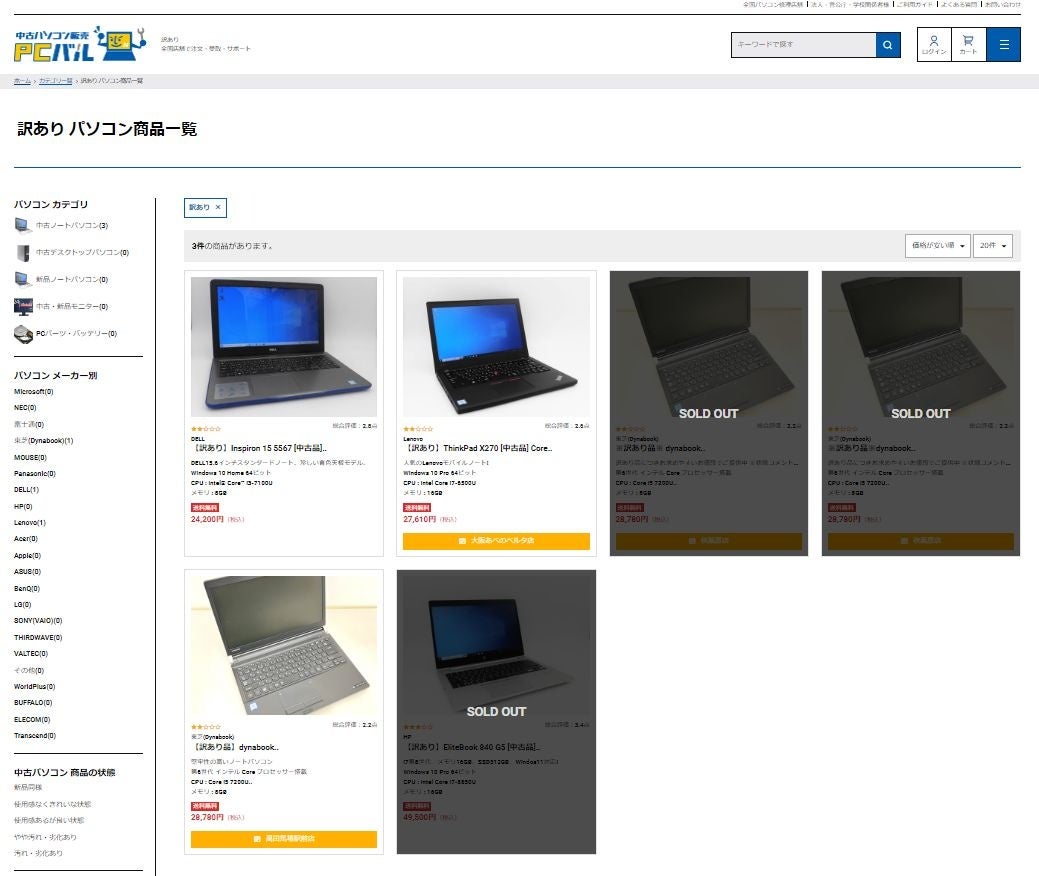The width and height of the screenshot is (1039, 876).
Task: Click the PCパーツ・バッテリー hard drive icon
Action: 23,334
